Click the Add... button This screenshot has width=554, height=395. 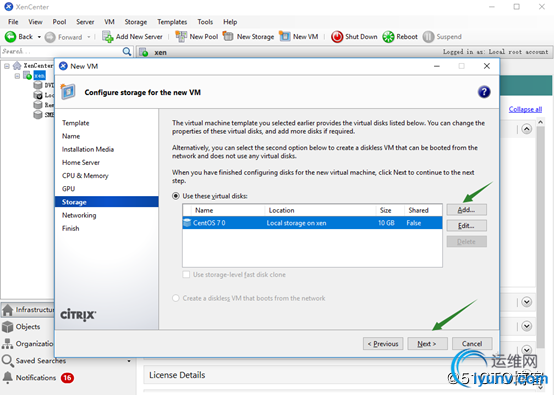466,210
